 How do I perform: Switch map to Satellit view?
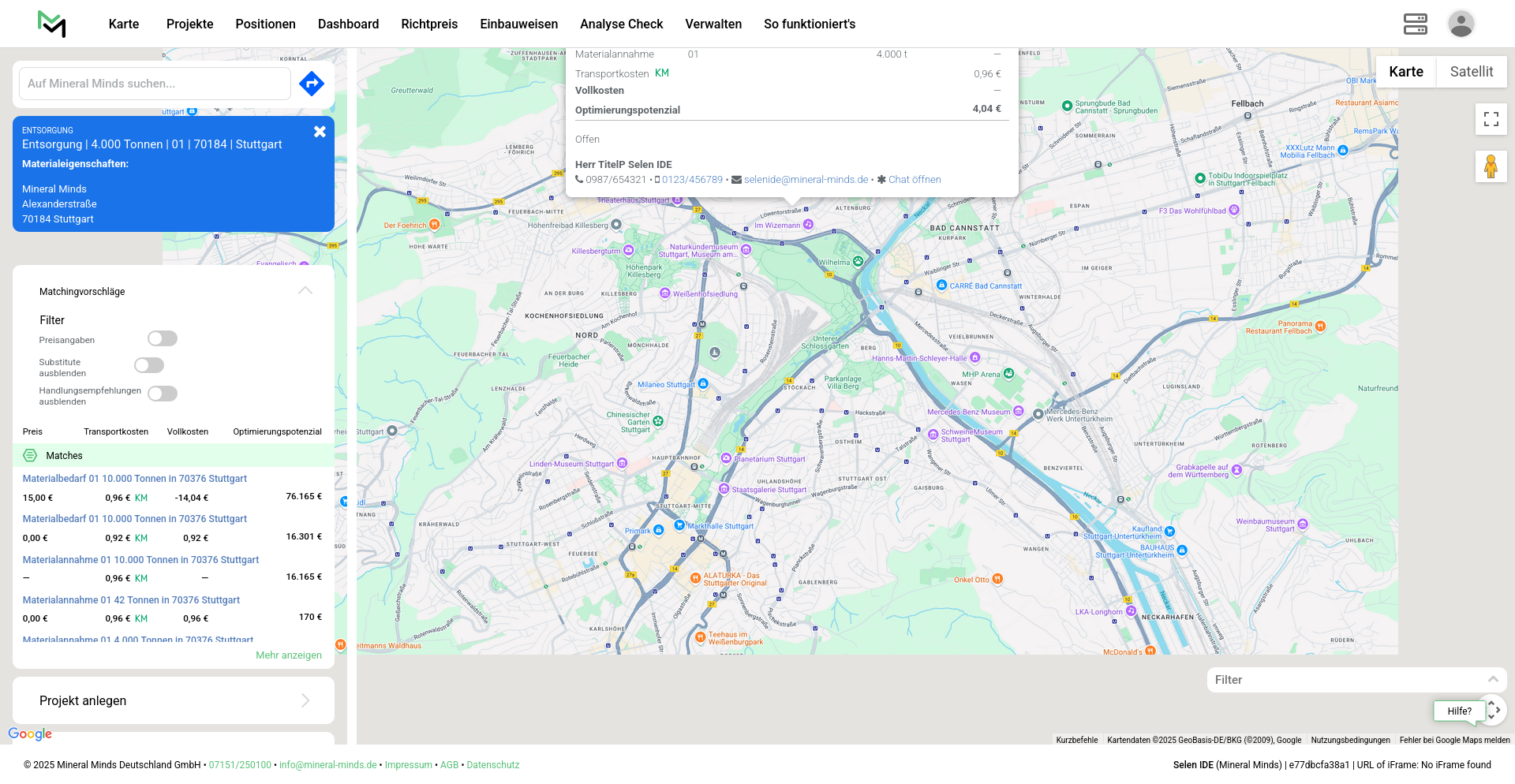1471,72
